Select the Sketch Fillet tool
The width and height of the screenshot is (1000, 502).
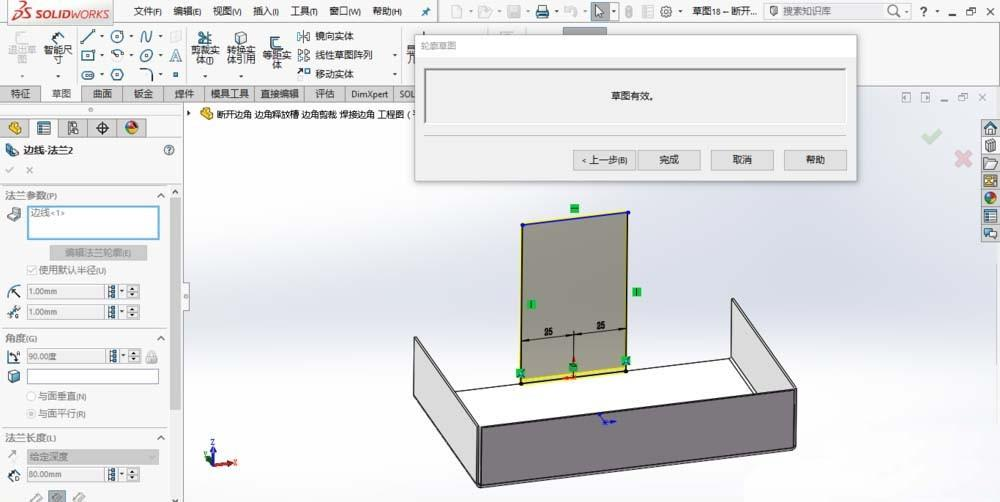click(x=146, y=75)
